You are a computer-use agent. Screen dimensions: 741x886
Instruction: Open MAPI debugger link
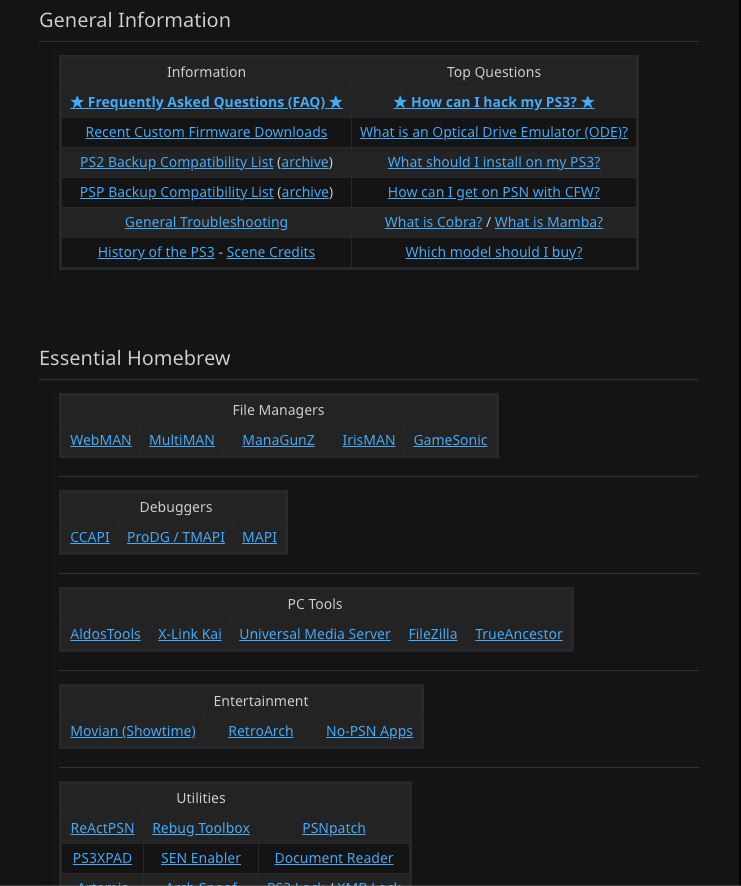tap(259, 537)
